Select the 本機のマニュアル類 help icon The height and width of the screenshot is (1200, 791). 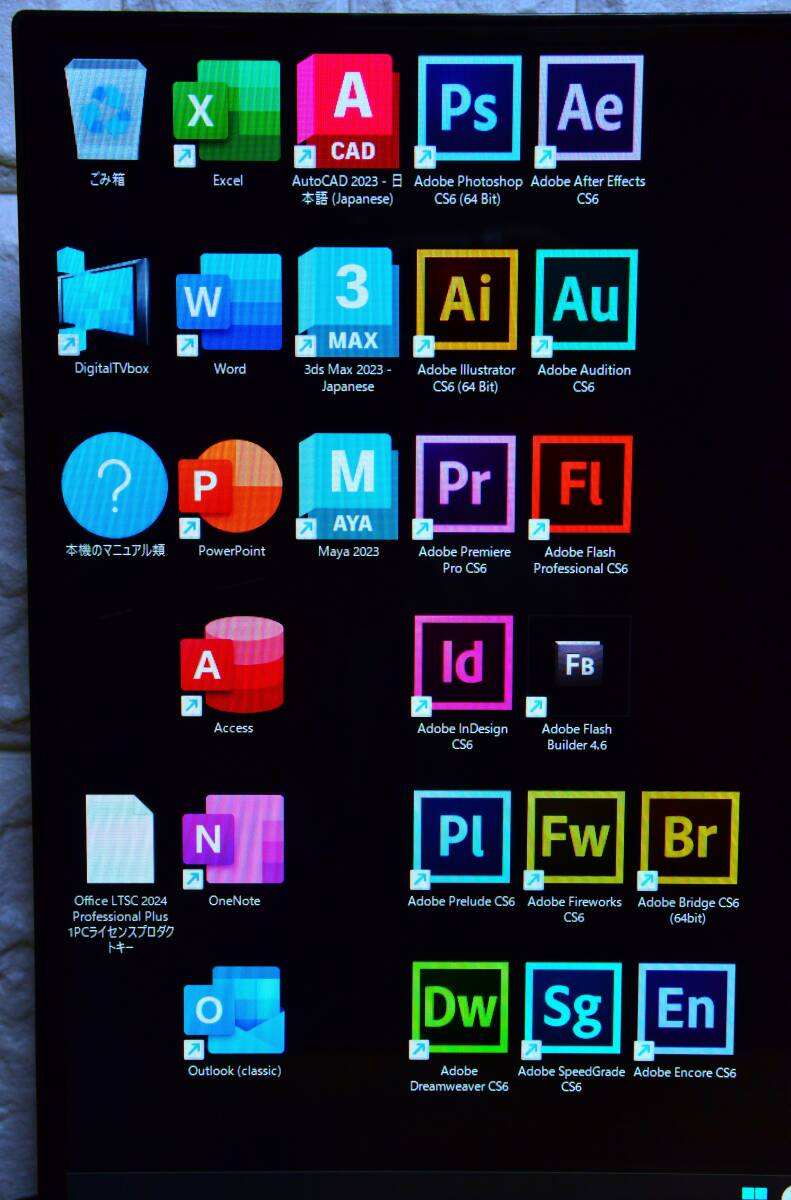pyautogui.click(x=114, y=486)
